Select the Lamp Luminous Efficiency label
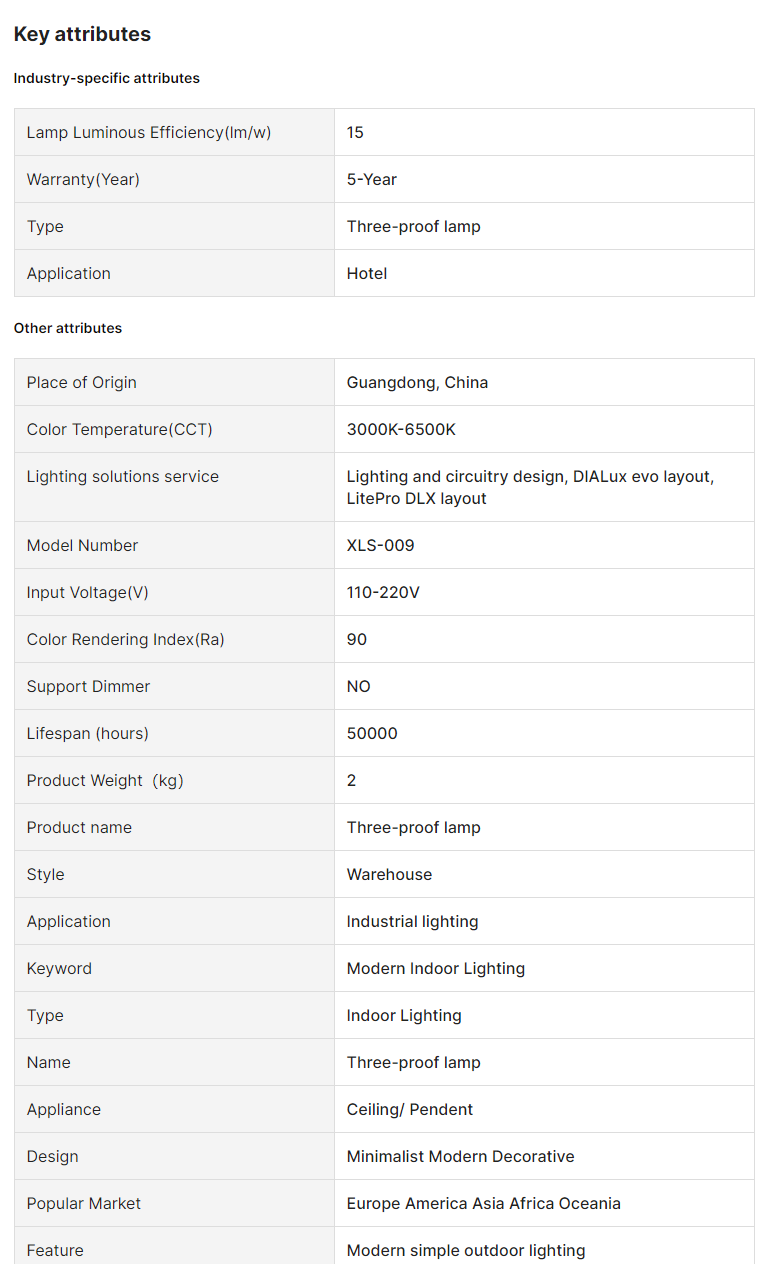The width and height of the screenshot is (763, 1264). 149,132
